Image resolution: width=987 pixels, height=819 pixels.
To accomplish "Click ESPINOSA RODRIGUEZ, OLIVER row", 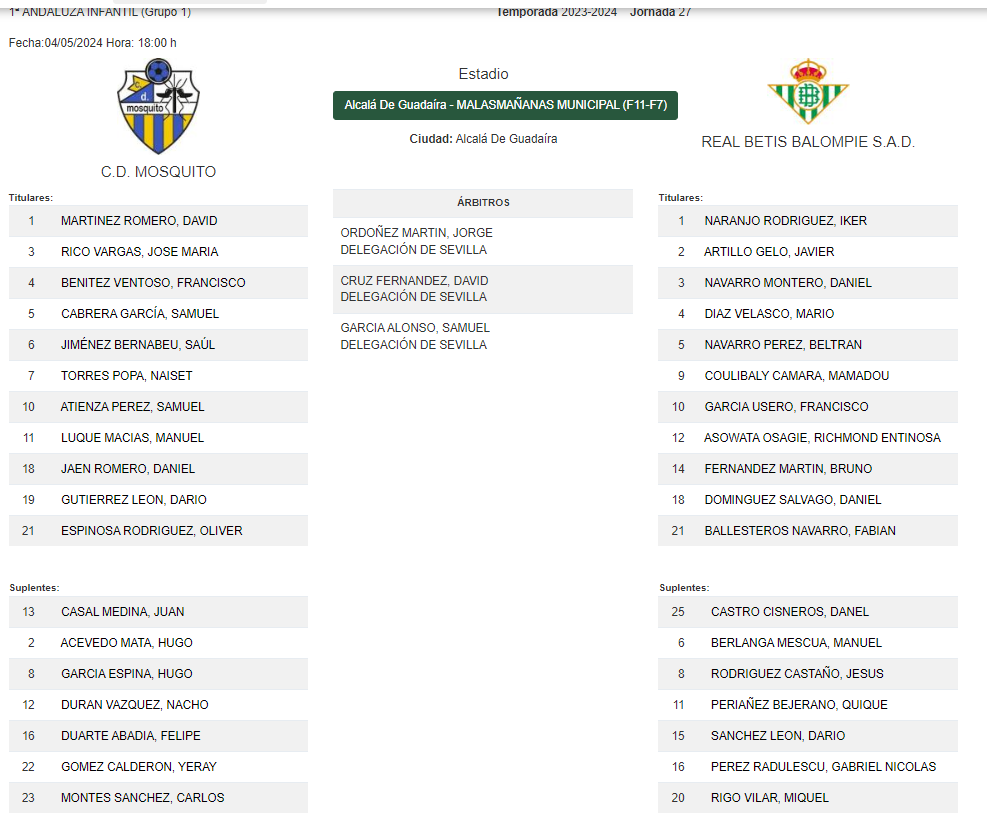I will tap(151, 531).
